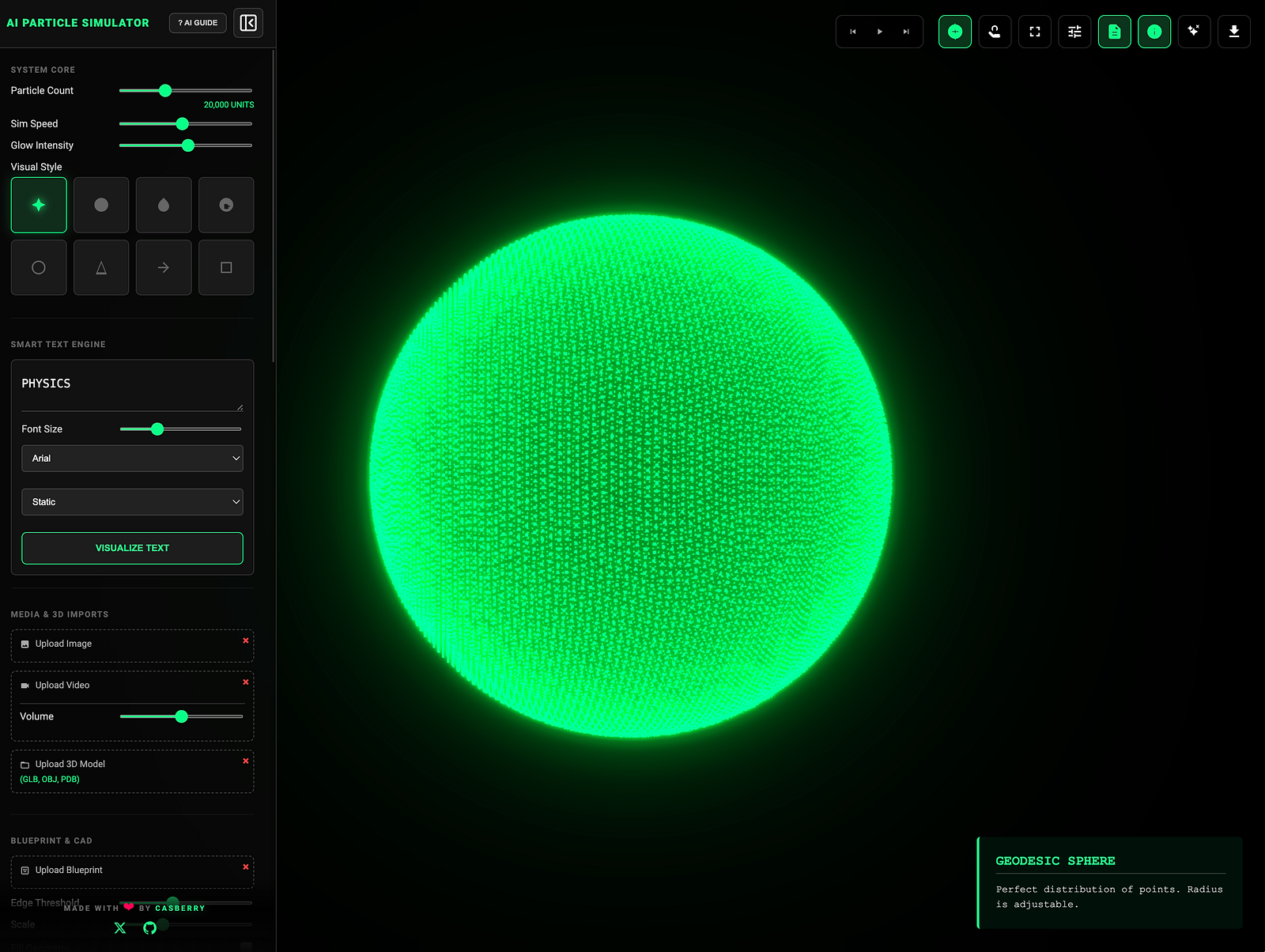
Task: Select the triangle cone visual style
Action: 101,267
